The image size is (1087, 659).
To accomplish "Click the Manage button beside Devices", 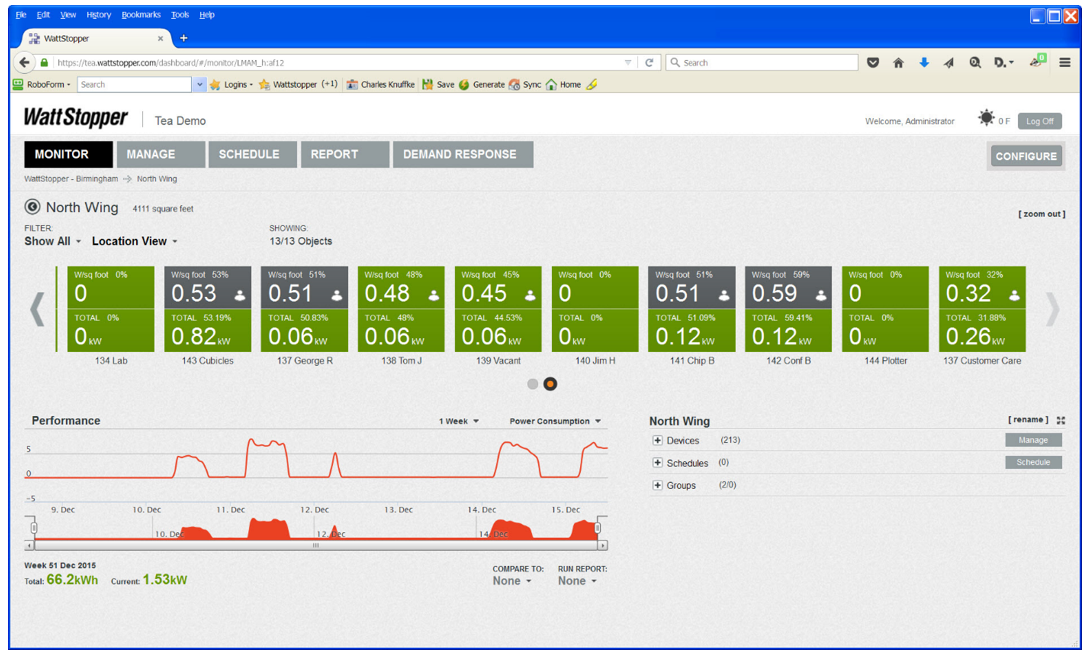I will coord(1033,440).
